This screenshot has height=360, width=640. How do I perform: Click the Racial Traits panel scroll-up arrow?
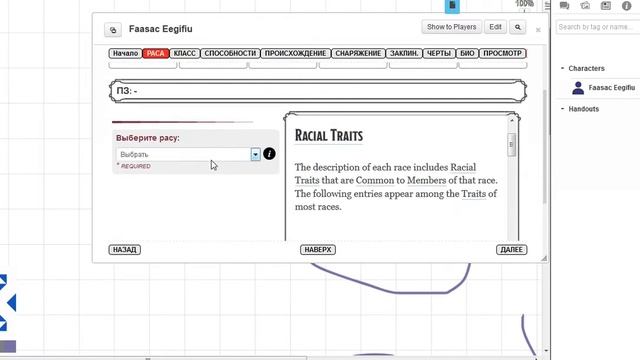[512, 120]
